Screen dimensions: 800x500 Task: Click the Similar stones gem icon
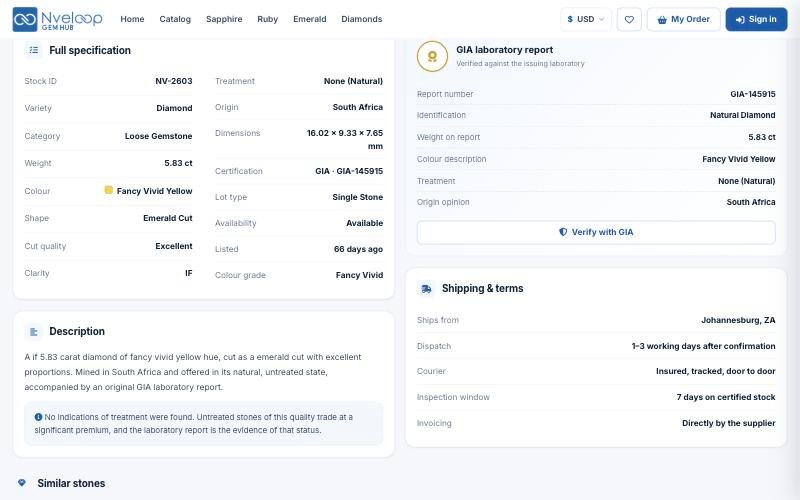click(21, 483)
